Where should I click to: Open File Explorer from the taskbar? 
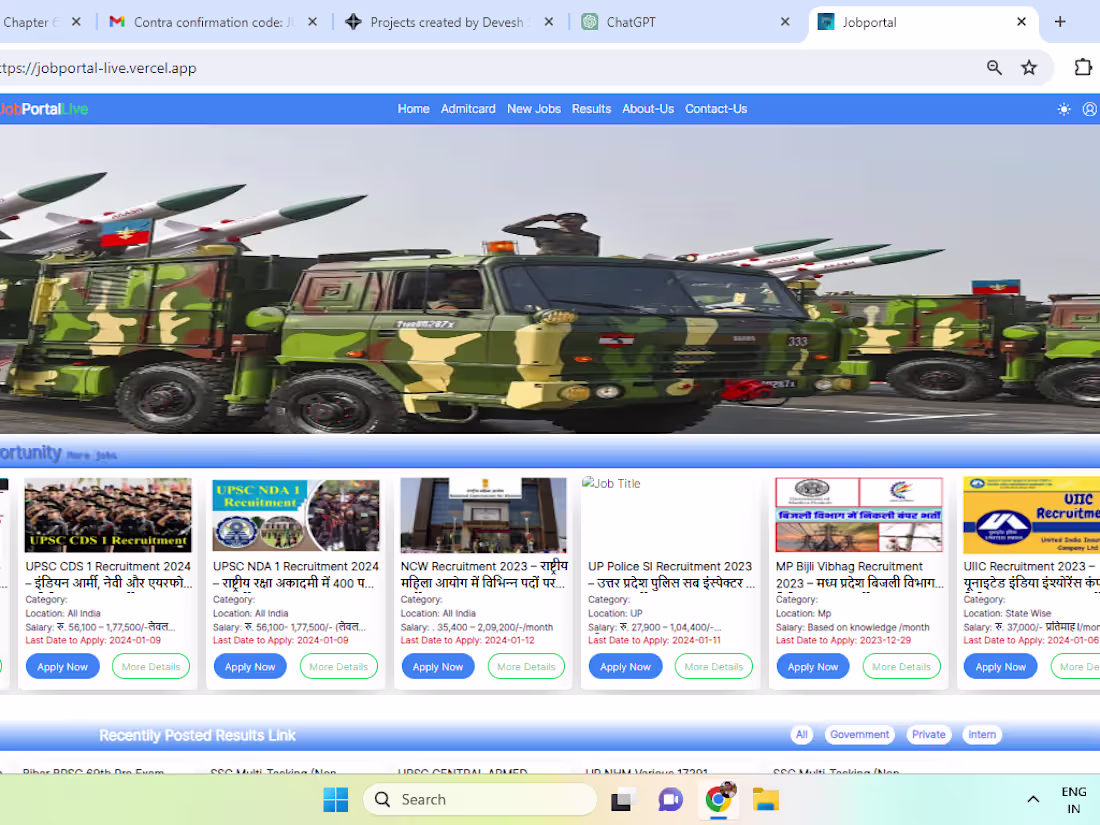click(x=766, y=799)
